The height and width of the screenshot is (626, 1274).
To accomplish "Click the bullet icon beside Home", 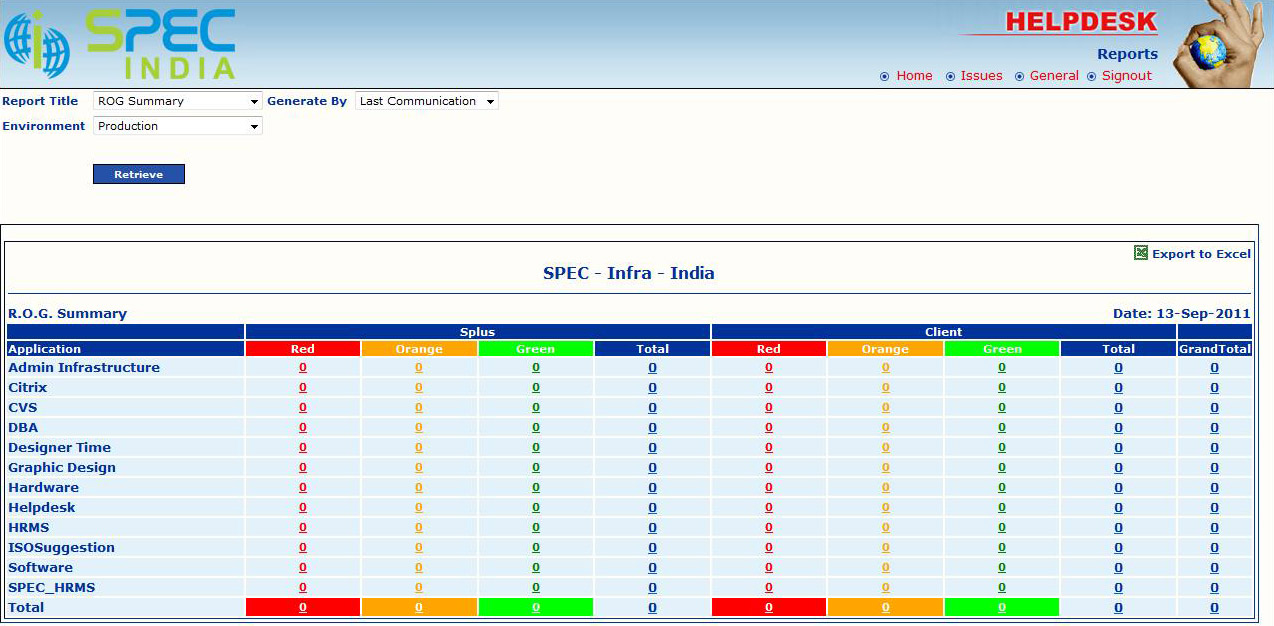I will click(885, 76).
